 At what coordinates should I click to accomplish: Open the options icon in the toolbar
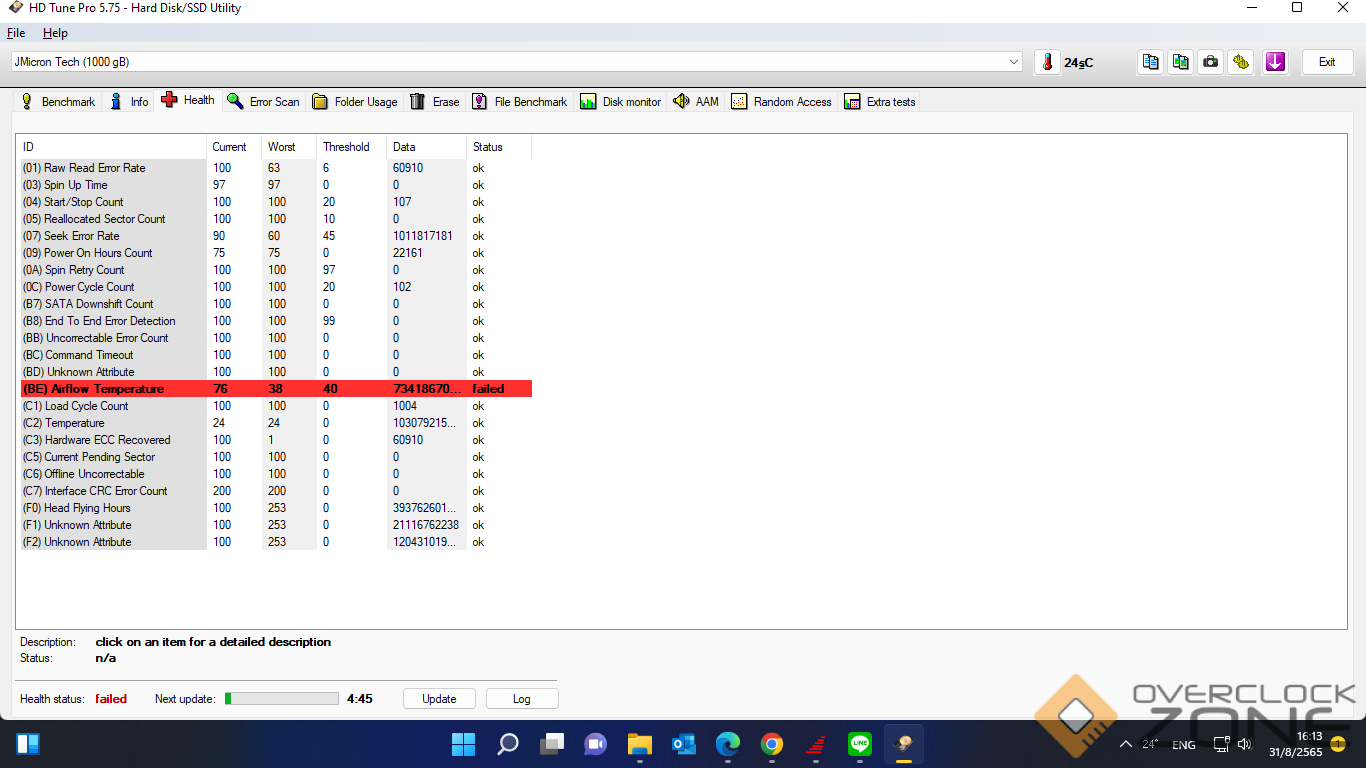tap(1241, 62)
